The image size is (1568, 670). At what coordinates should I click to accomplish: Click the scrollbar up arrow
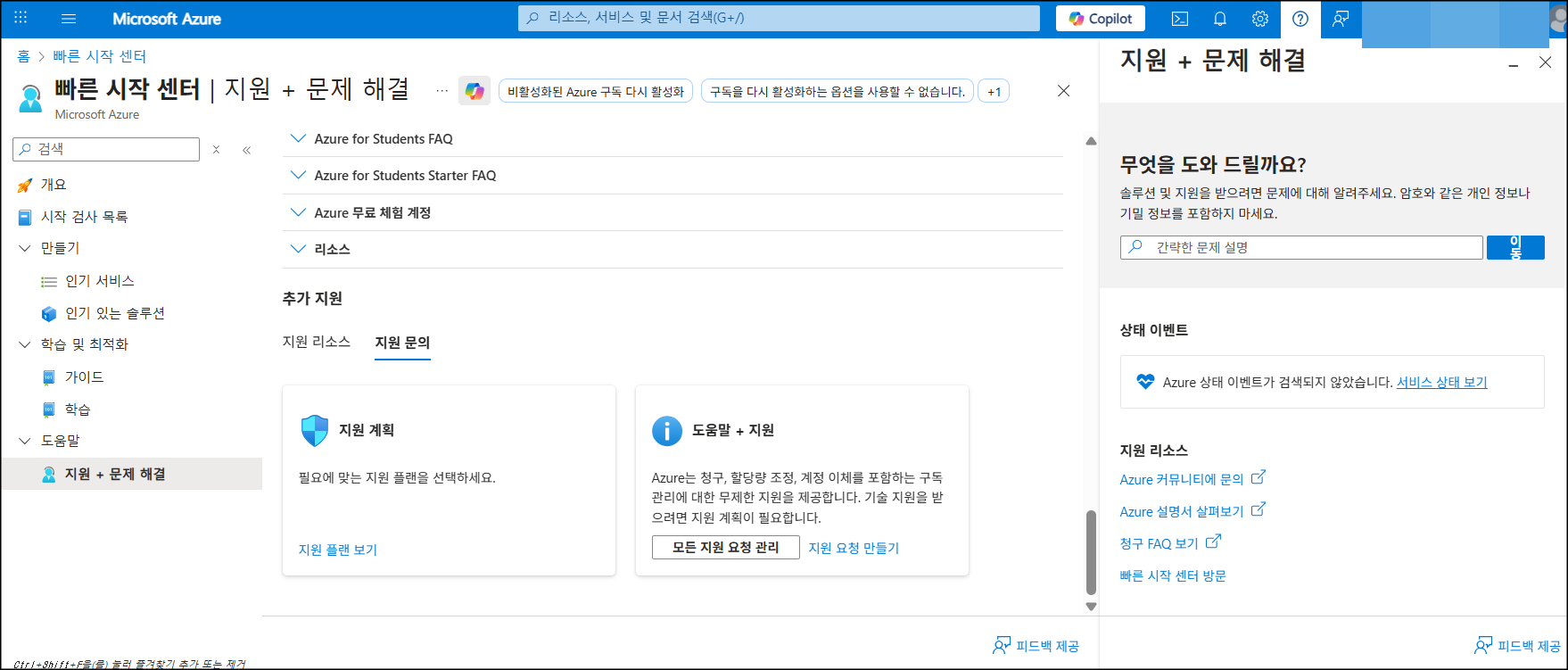click(1091, 141)
